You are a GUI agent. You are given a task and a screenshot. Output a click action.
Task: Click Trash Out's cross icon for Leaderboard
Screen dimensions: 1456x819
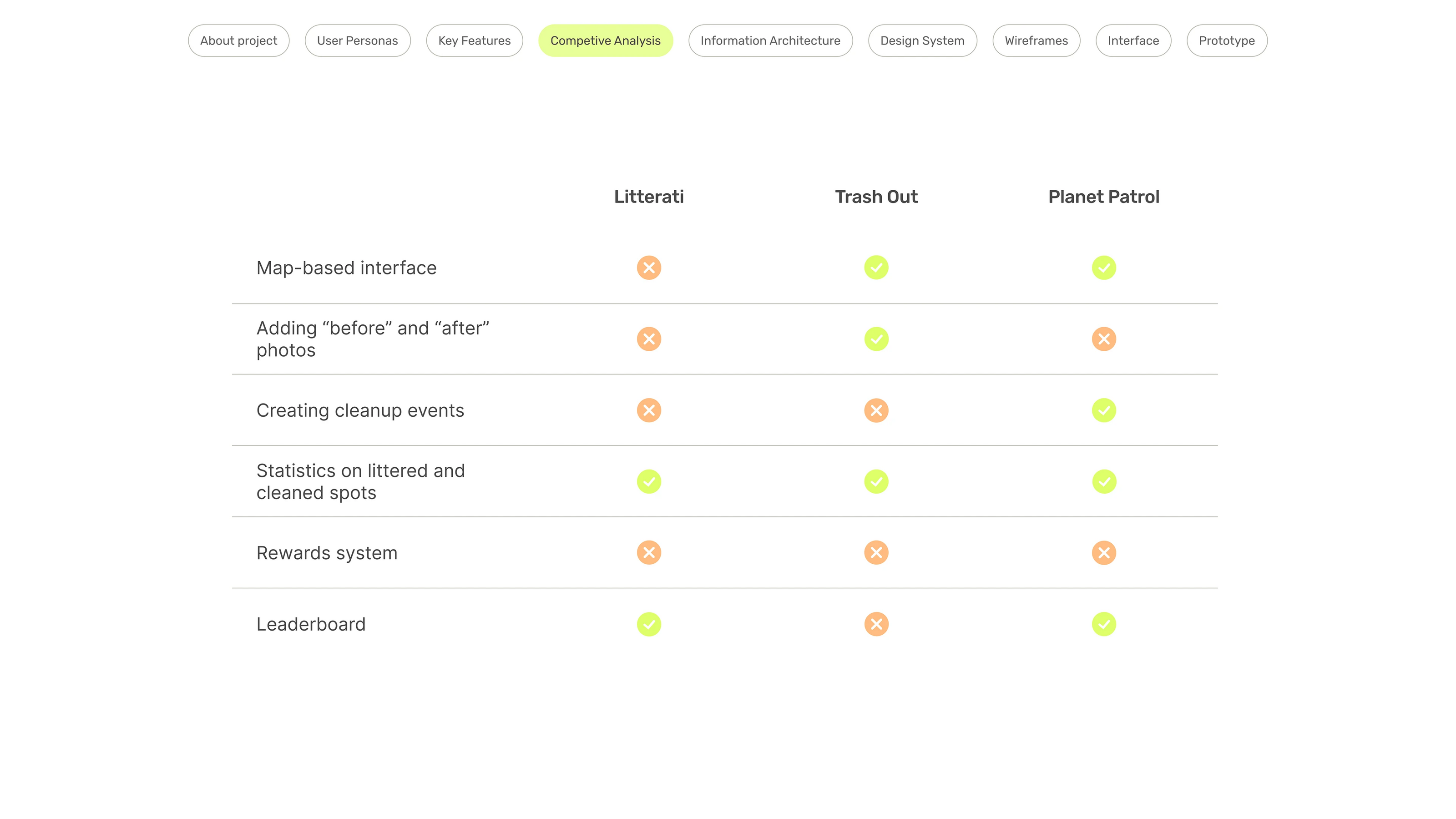(x=876, y=624)
